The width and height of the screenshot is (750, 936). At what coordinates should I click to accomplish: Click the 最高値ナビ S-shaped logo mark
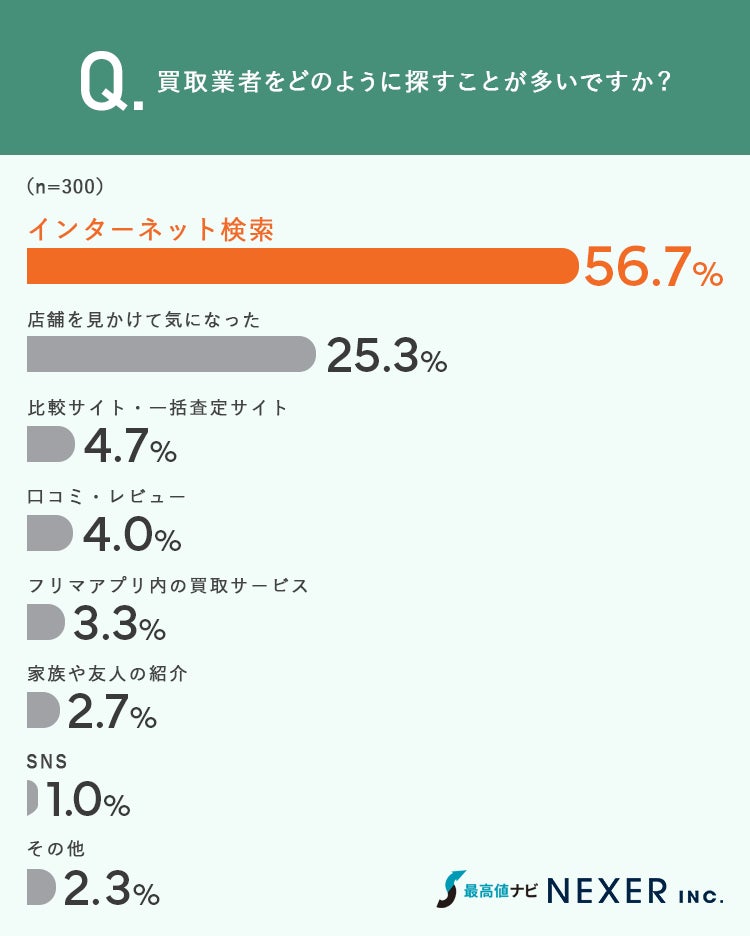[449, 889]
